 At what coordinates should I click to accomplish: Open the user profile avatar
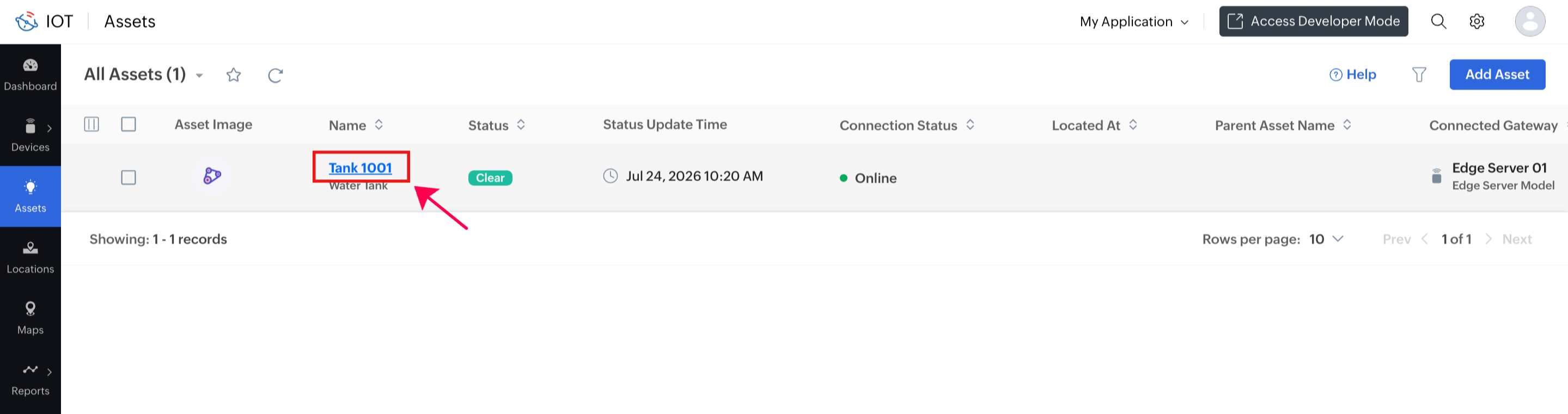click(x=1530, y=21)
